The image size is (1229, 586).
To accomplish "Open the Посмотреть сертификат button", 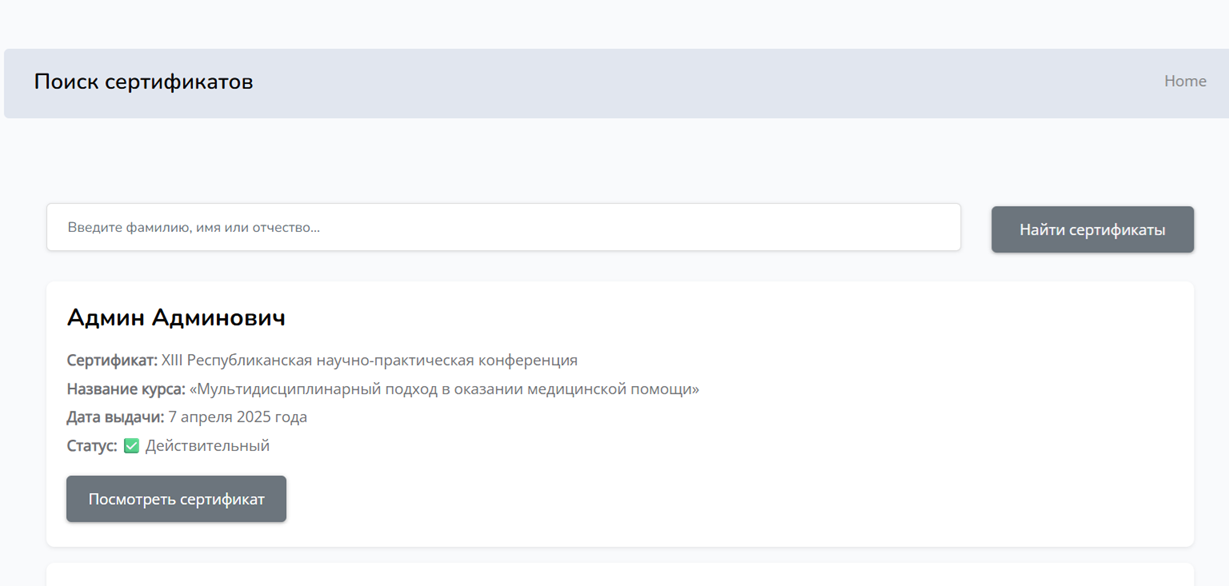I will [176, 499].
